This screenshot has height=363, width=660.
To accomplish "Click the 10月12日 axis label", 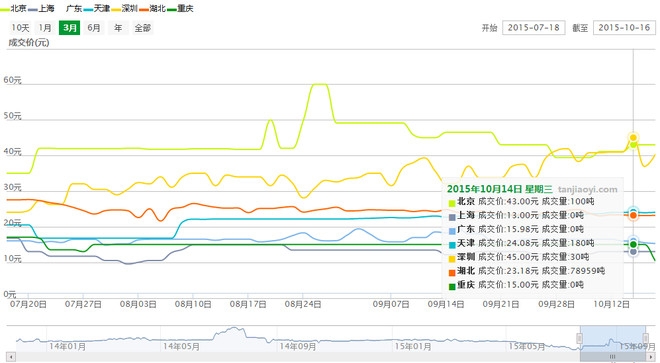I will (611, 304).
